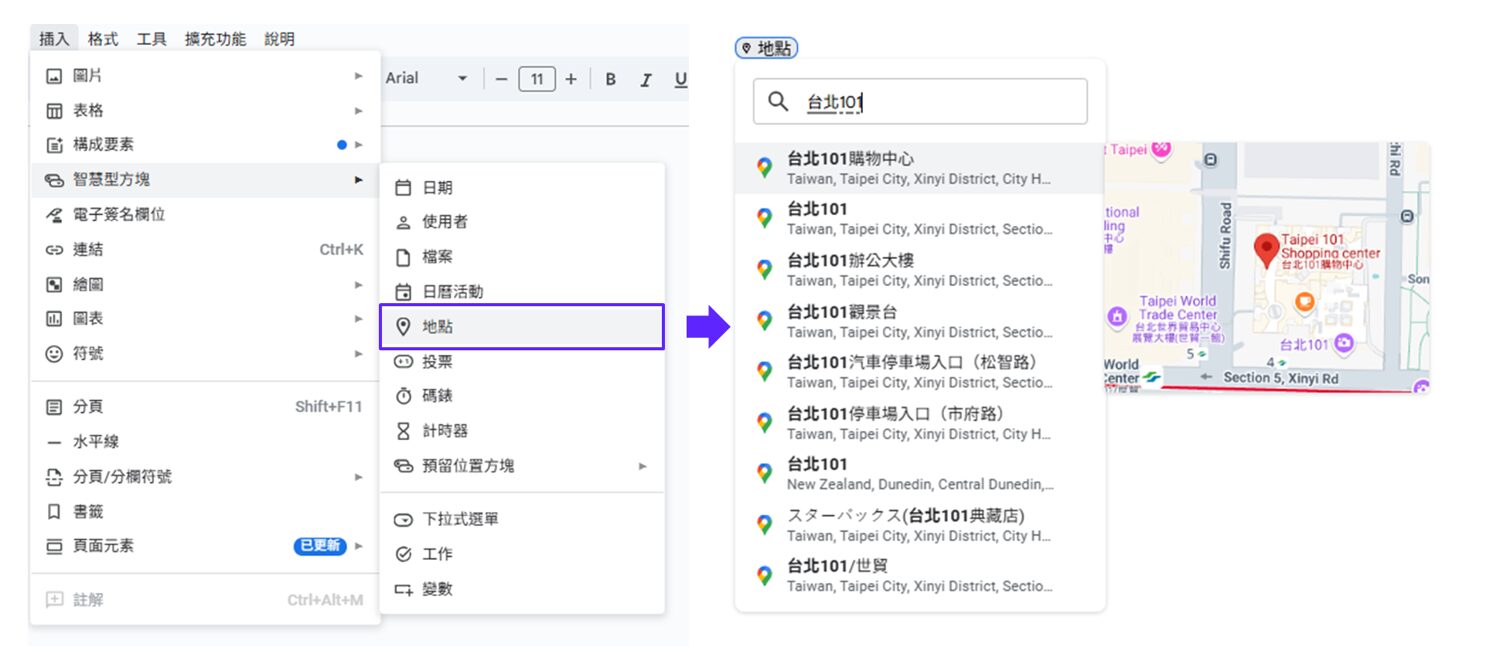Click the 構成要素 building blocks icon

click(54, 145)
